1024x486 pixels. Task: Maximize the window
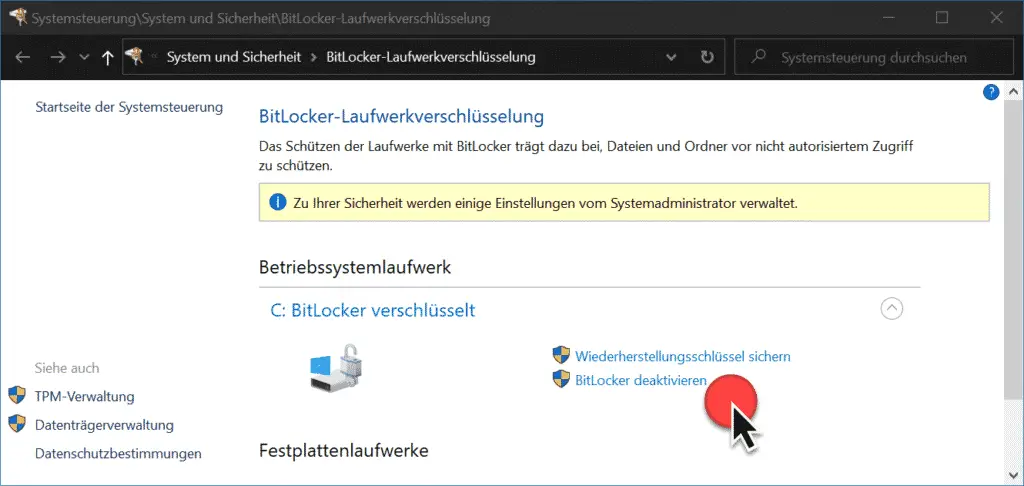point(942,18)
